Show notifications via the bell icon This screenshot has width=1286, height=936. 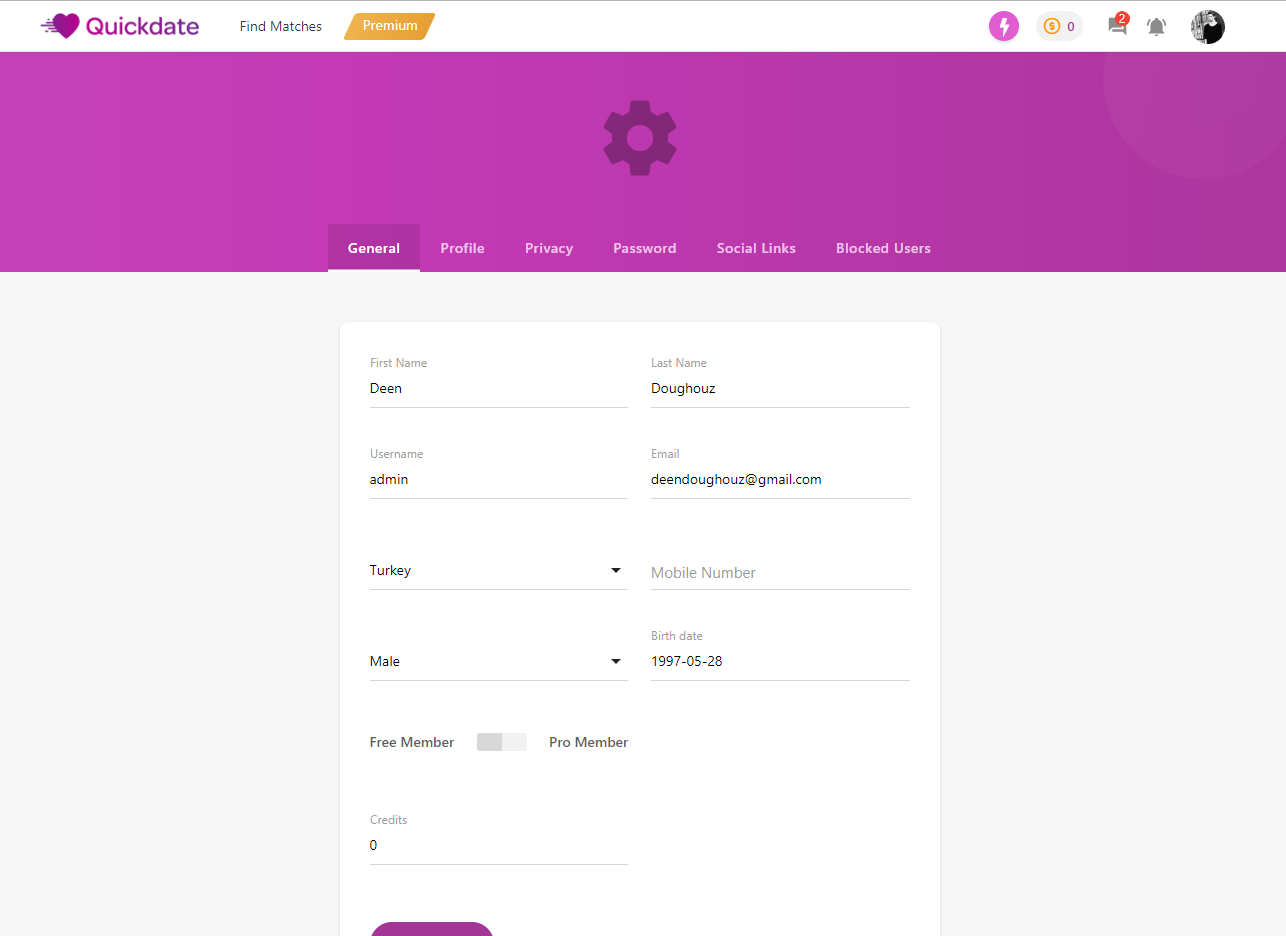(1156, 27)
